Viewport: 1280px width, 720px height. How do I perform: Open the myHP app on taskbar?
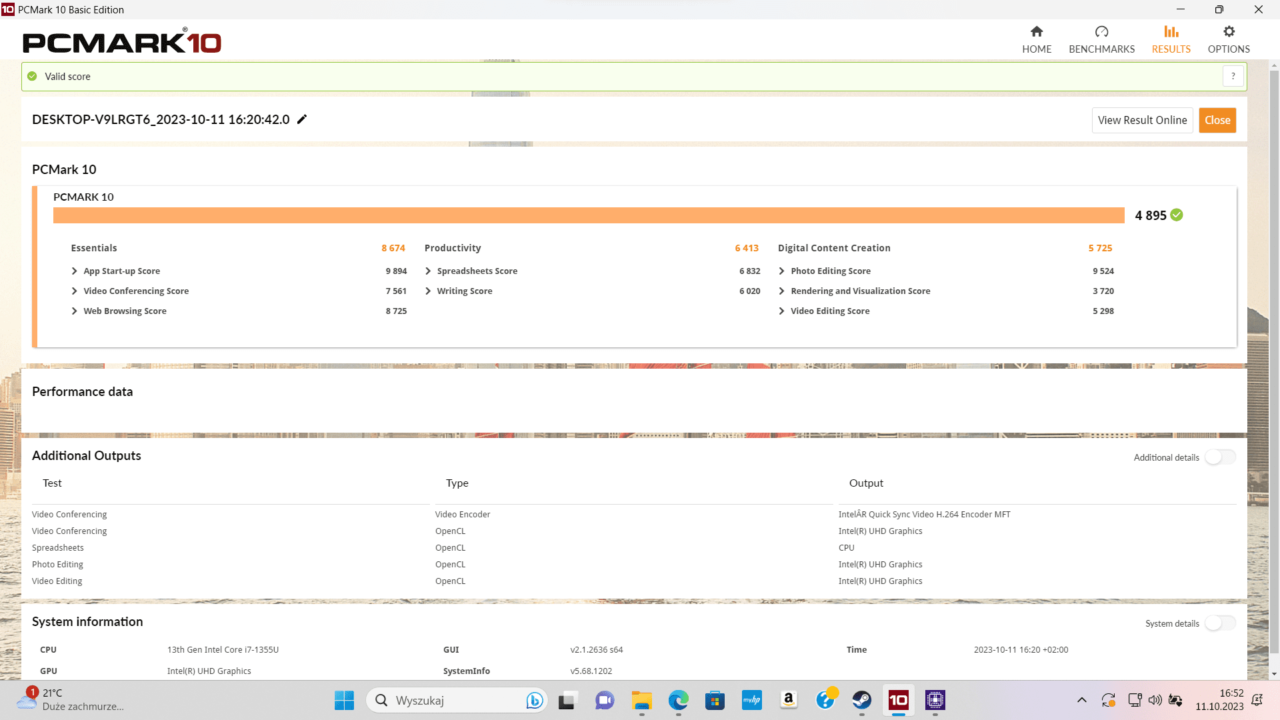click(x=752, y=700)
